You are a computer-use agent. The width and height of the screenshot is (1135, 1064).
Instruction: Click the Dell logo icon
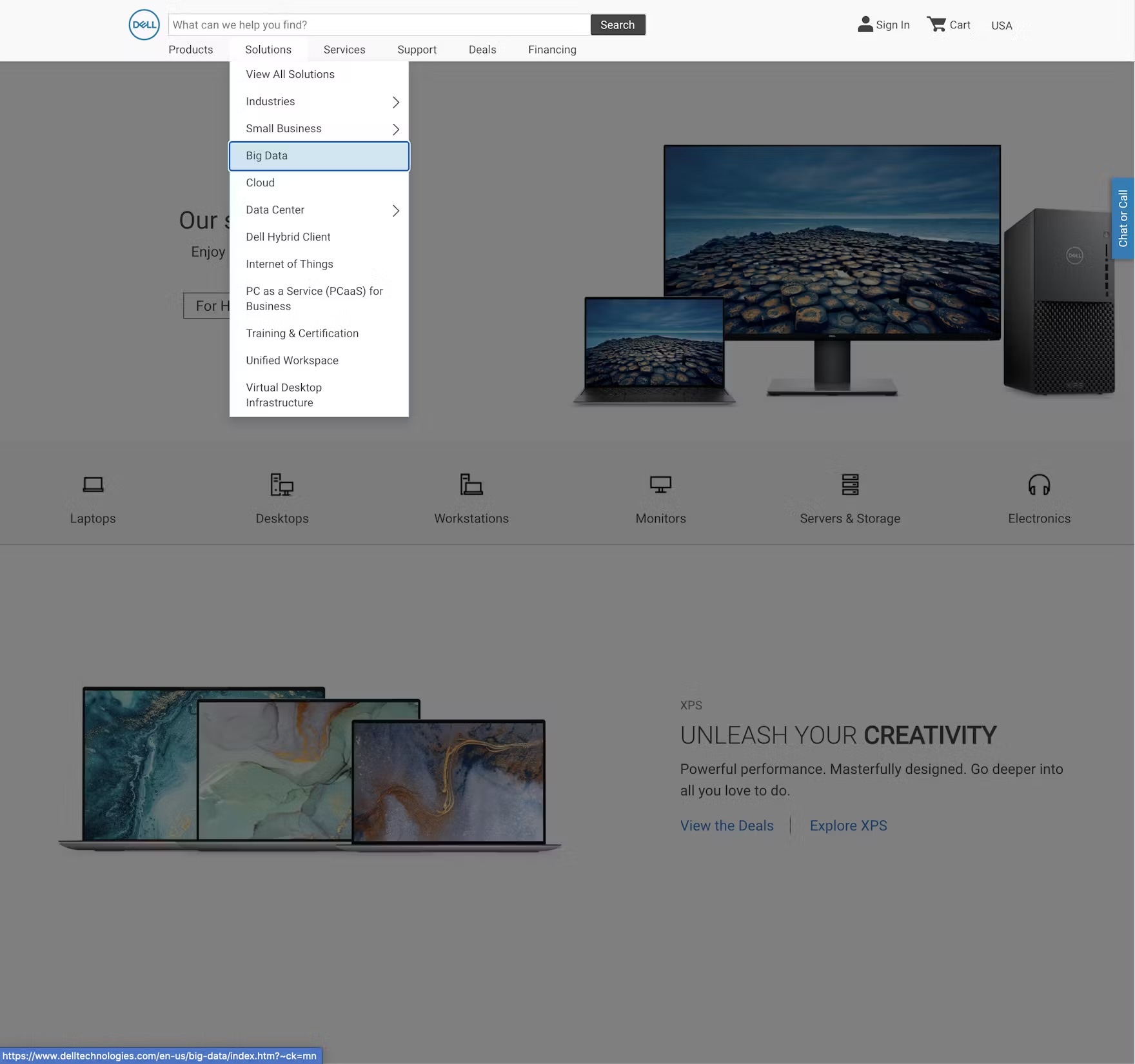pyautogui.click(x=144, y=25)
